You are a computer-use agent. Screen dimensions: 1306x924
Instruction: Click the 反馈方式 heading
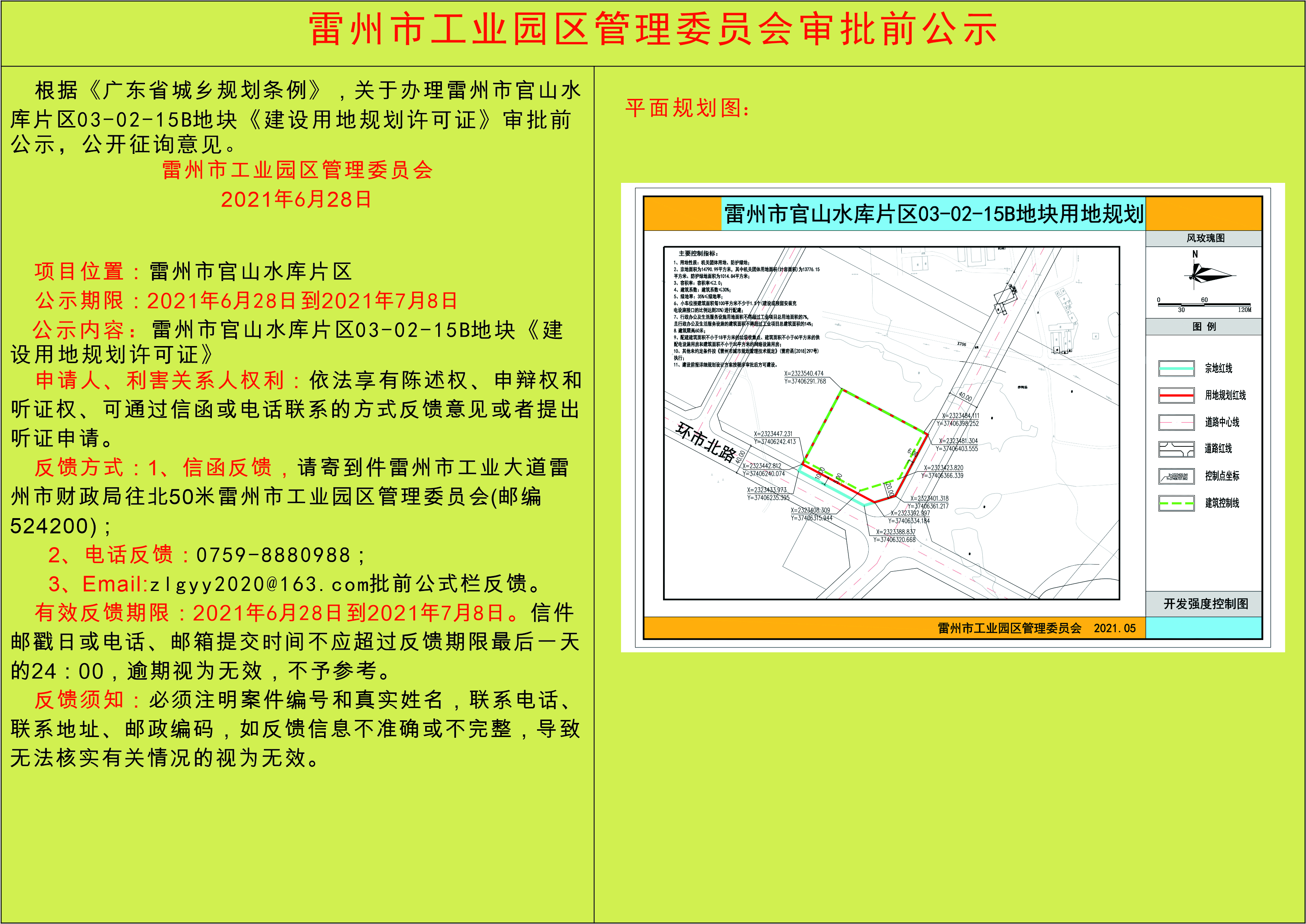[79, 467]
